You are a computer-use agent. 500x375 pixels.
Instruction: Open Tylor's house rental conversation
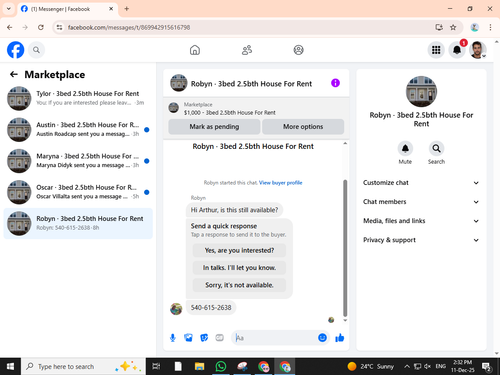(78, 98)
